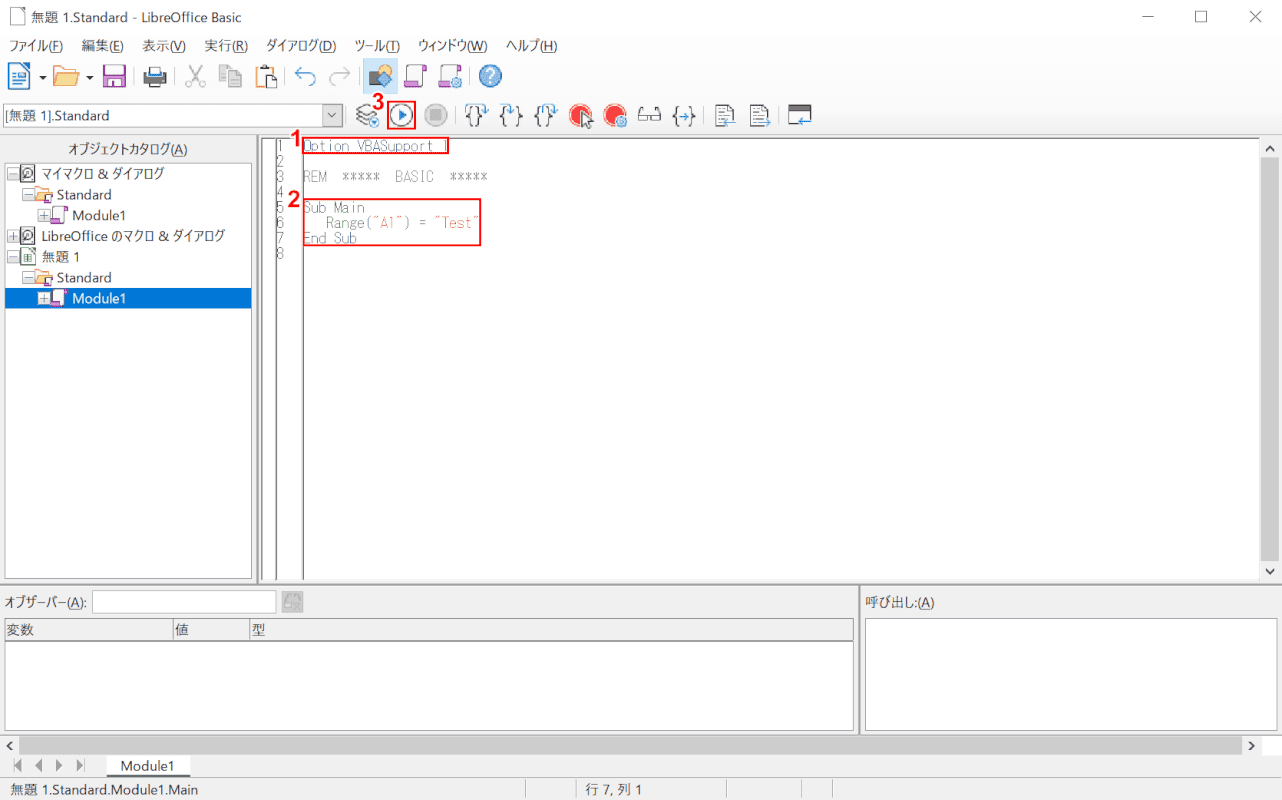
Task: Click the Copy icon
Action: tap(231, 76)
